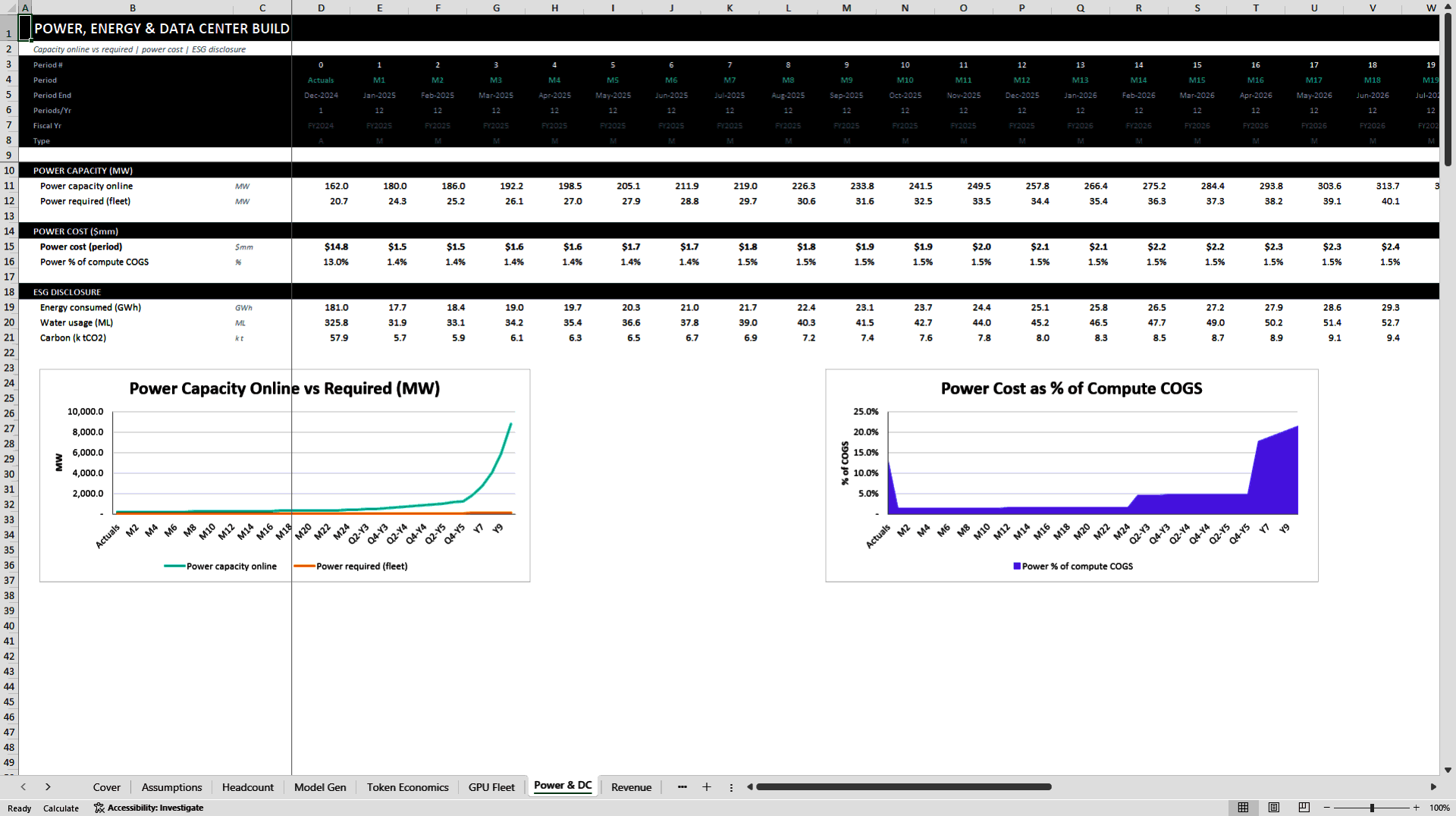
Task: Click the vertical scrollbar thumb
Action: tap(1448, 89)
